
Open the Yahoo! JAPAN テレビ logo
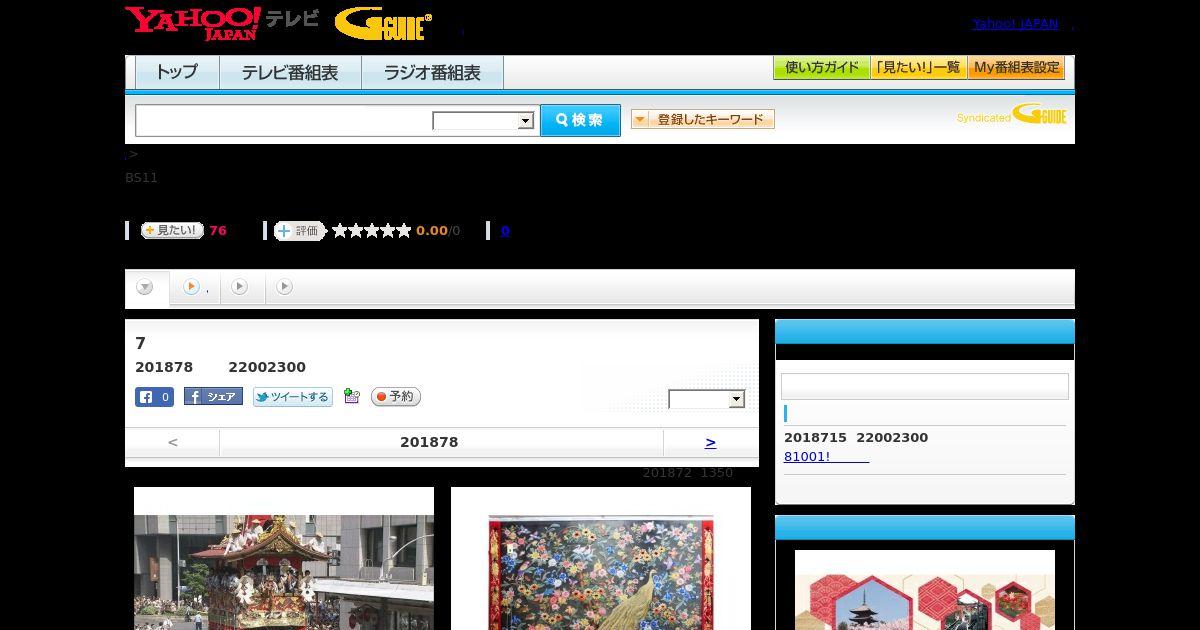point(222,23)
